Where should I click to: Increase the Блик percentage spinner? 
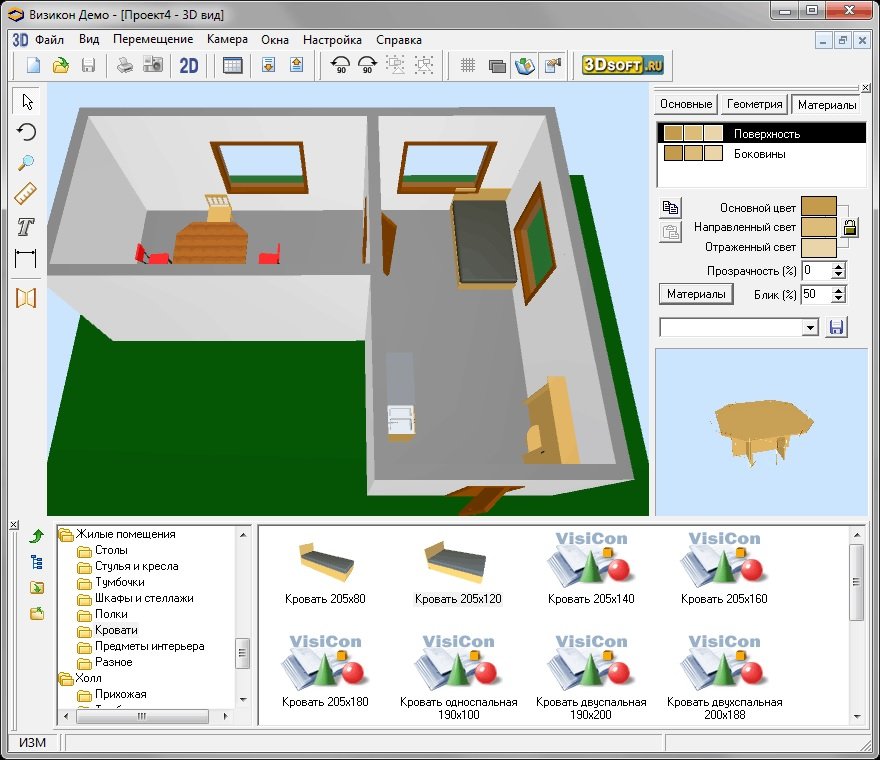(839, 290)
